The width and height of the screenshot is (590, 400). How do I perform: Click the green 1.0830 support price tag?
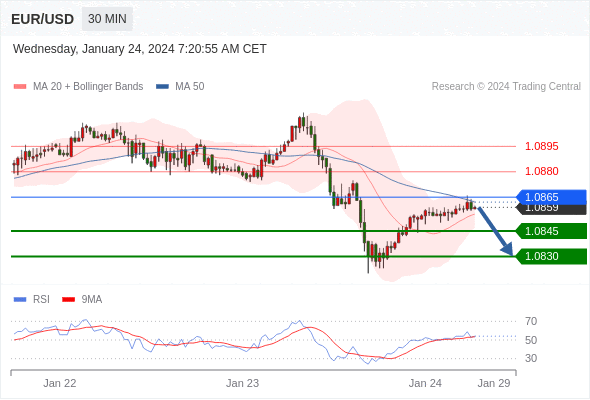coord(551,256)
